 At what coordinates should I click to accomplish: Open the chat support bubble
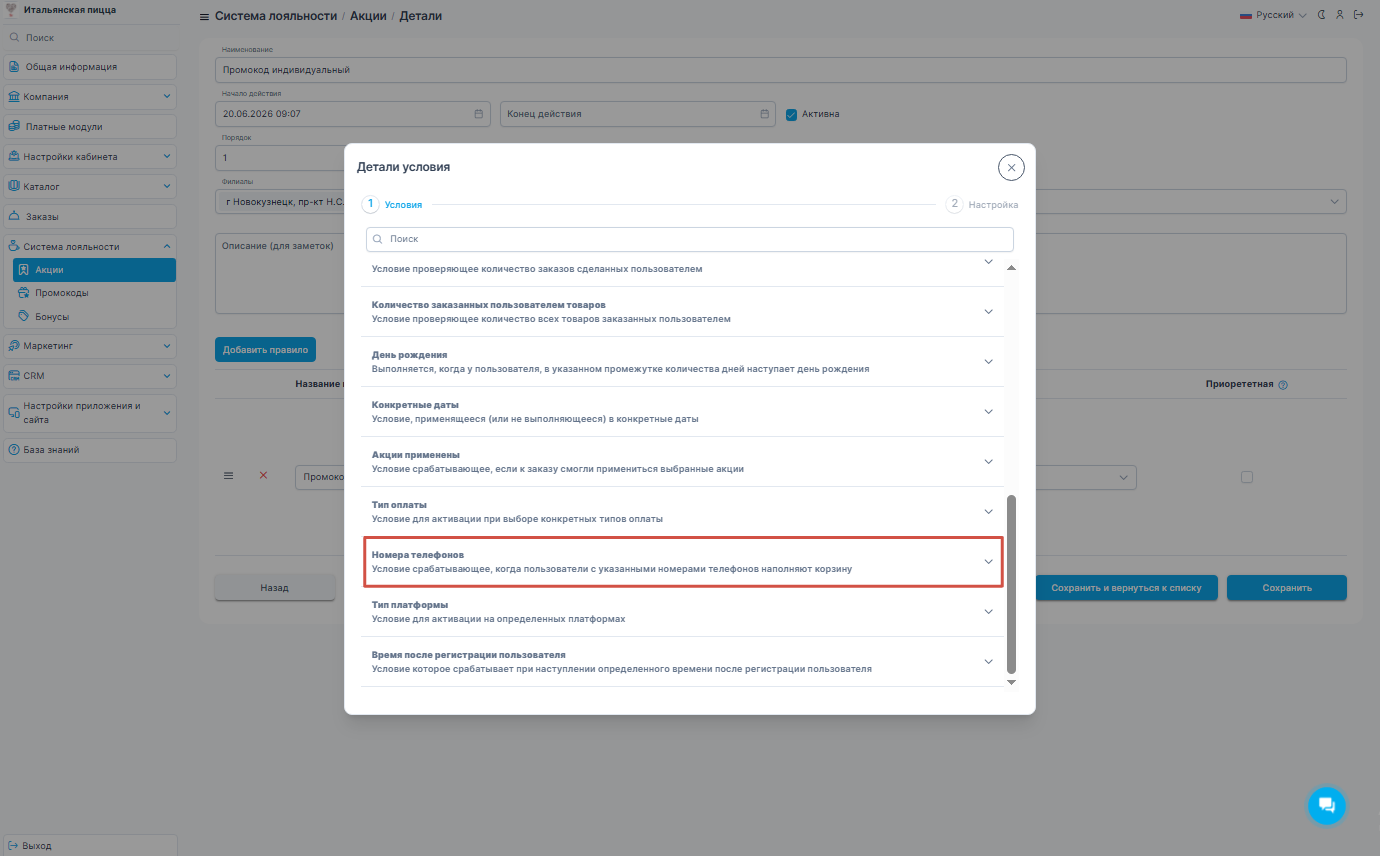[x=1327, y=805]
